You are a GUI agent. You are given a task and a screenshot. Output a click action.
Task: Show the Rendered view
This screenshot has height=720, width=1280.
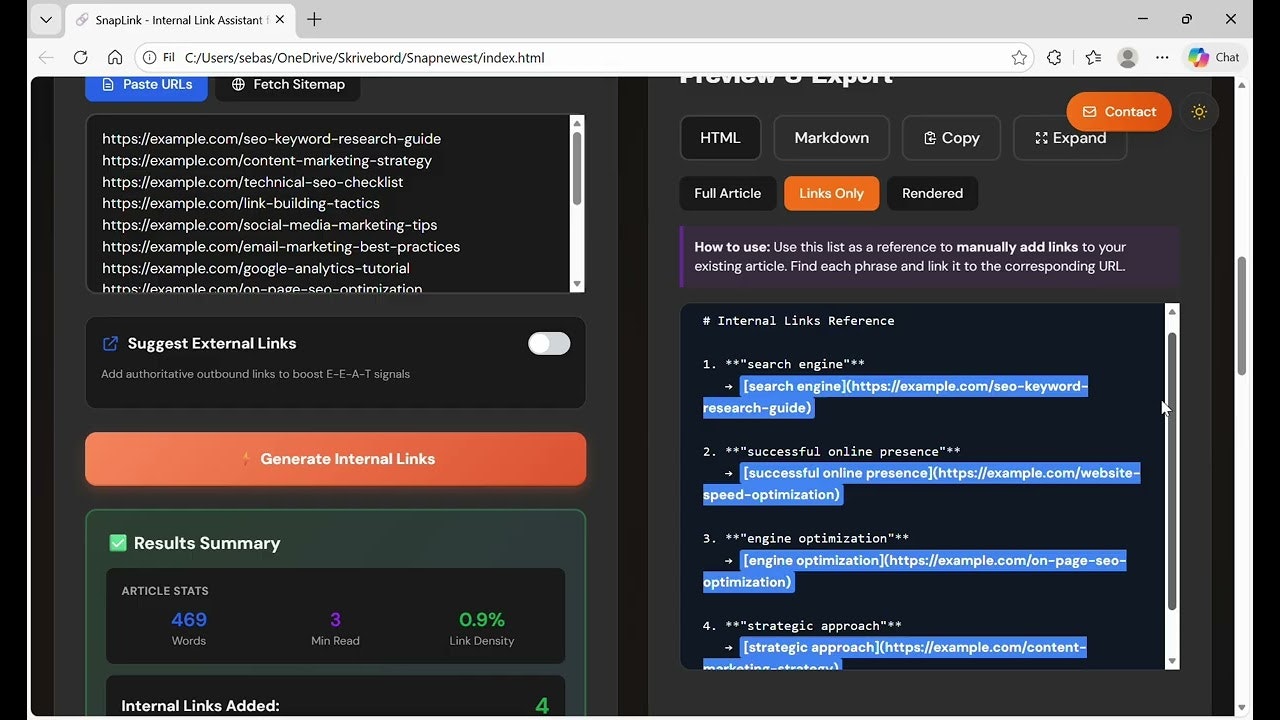click(x=932, y=193)
